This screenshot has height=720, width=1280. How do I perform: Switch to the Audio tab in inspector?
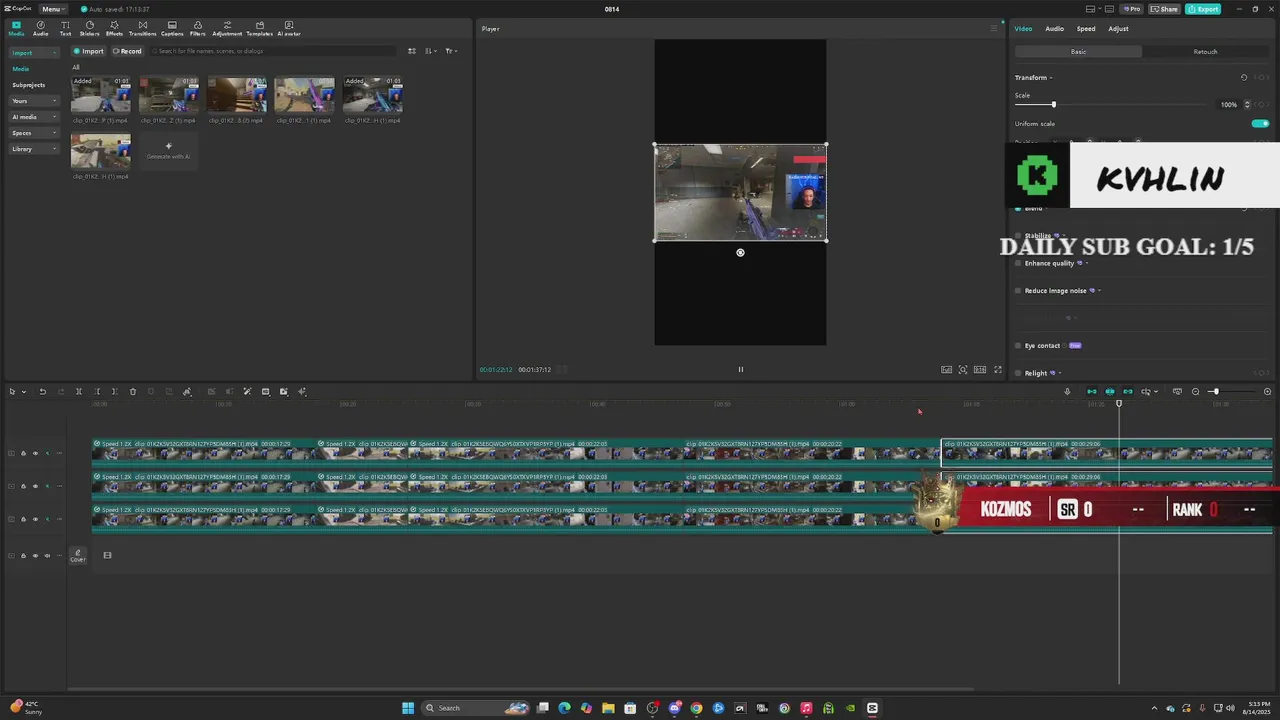[x=1054, y=29]
